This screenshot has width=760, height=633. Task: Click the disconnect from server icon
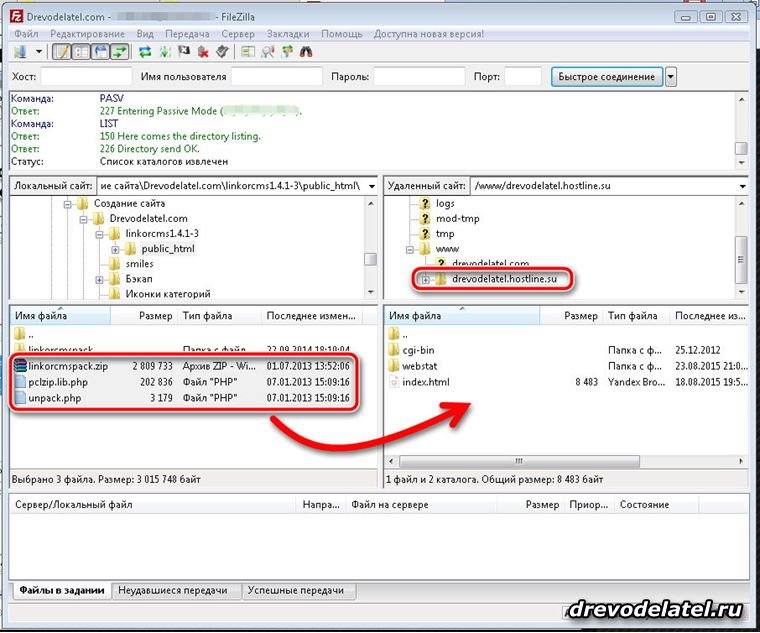coord(203,51)
